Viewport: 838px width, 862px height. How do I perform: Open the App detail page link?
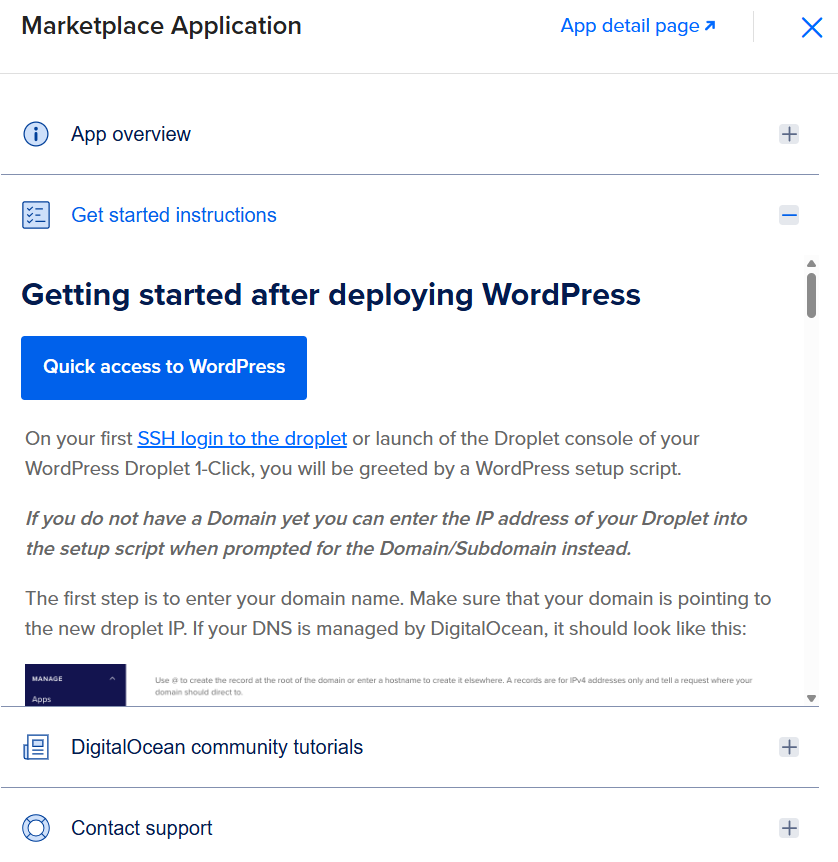coord(638,26)
